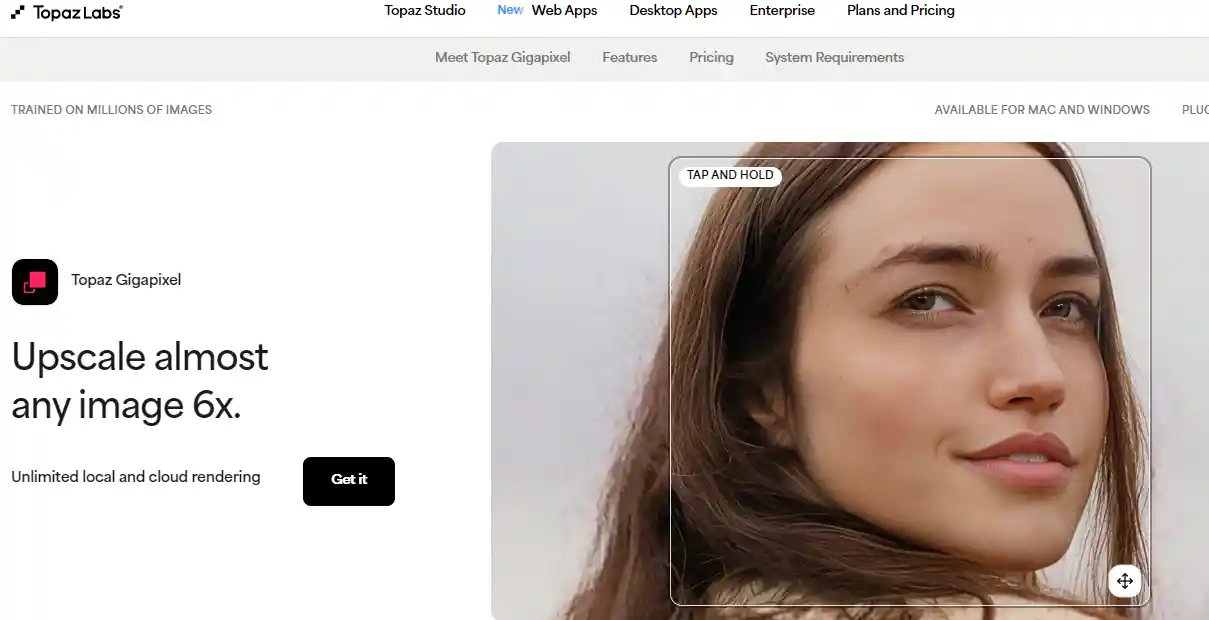1209x620 pixels.
Task: Go to Meet Topaz Gigapixel section
Action: point(503,58)
